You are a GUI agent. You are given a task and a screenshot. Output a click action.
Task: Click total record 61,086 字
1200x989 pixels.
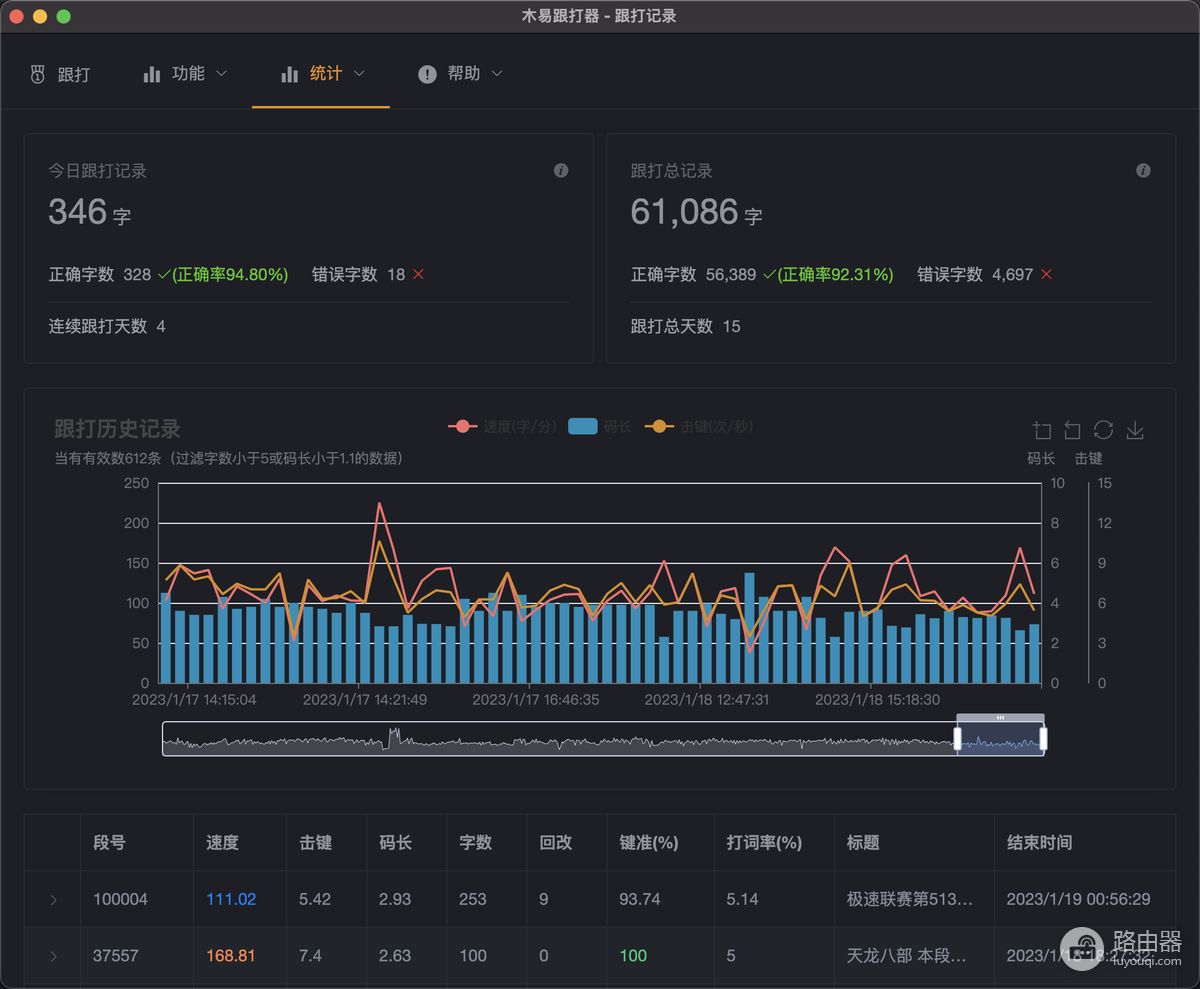(x=696, y=212)
